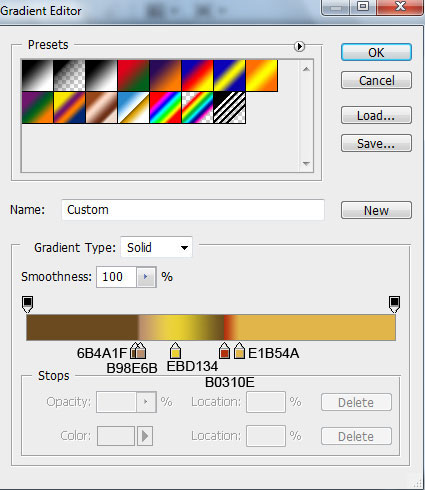Click the OK button
The image size is (425, 490).
point(376,52)
